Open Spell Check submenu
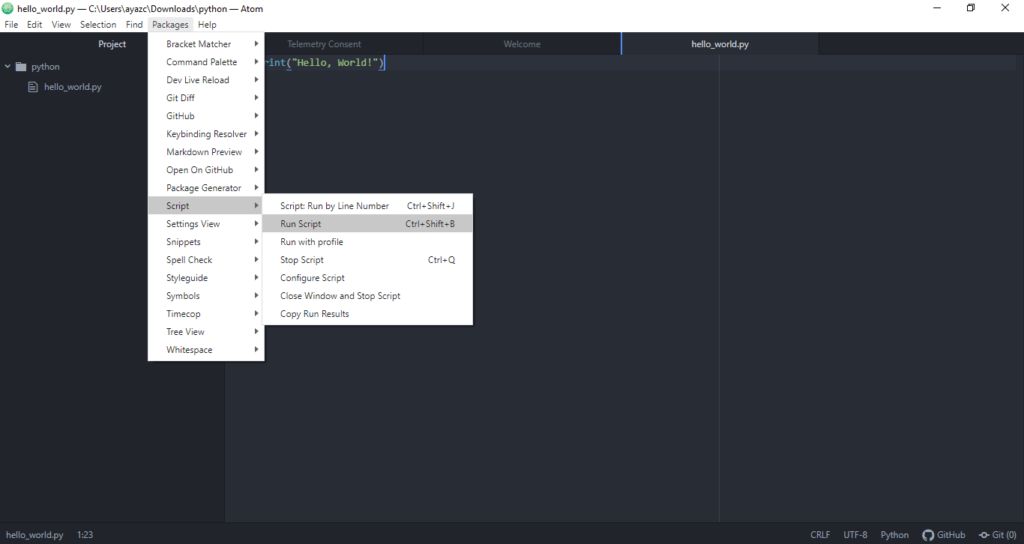The height and width of the screenshot is (544, 1024). click(206, 259)
